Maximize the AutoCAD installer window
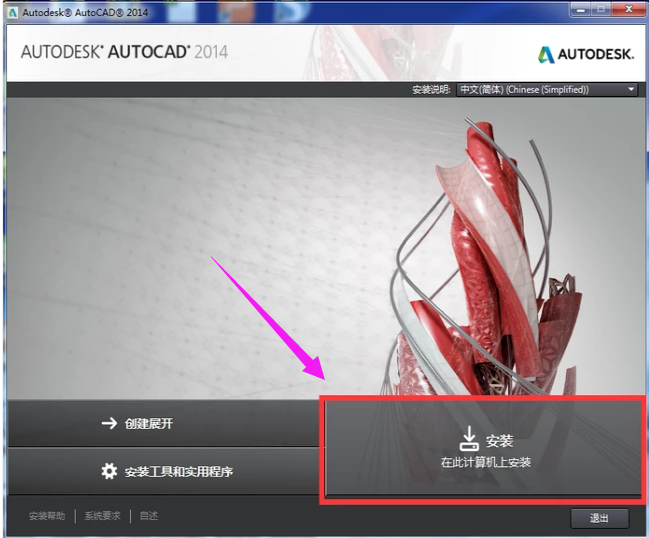Viewport: 649px width, 538px height. click(601, 9)
